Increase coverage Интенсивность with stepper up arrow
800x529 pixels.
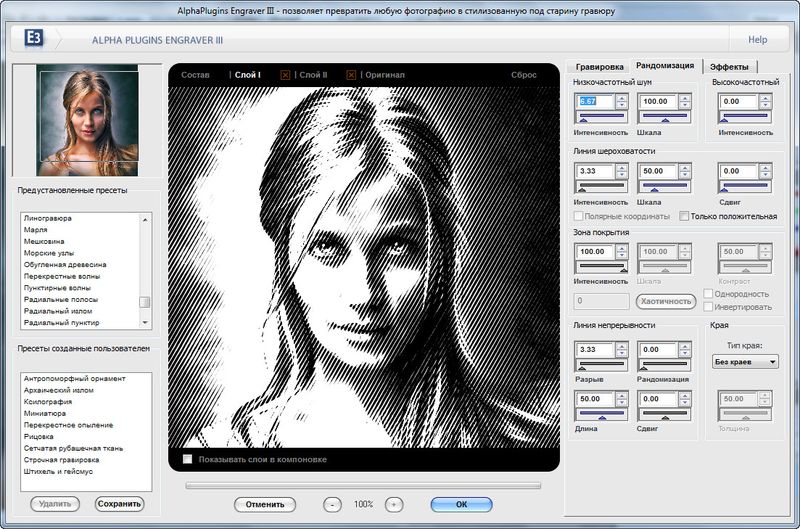pos(621,248)
